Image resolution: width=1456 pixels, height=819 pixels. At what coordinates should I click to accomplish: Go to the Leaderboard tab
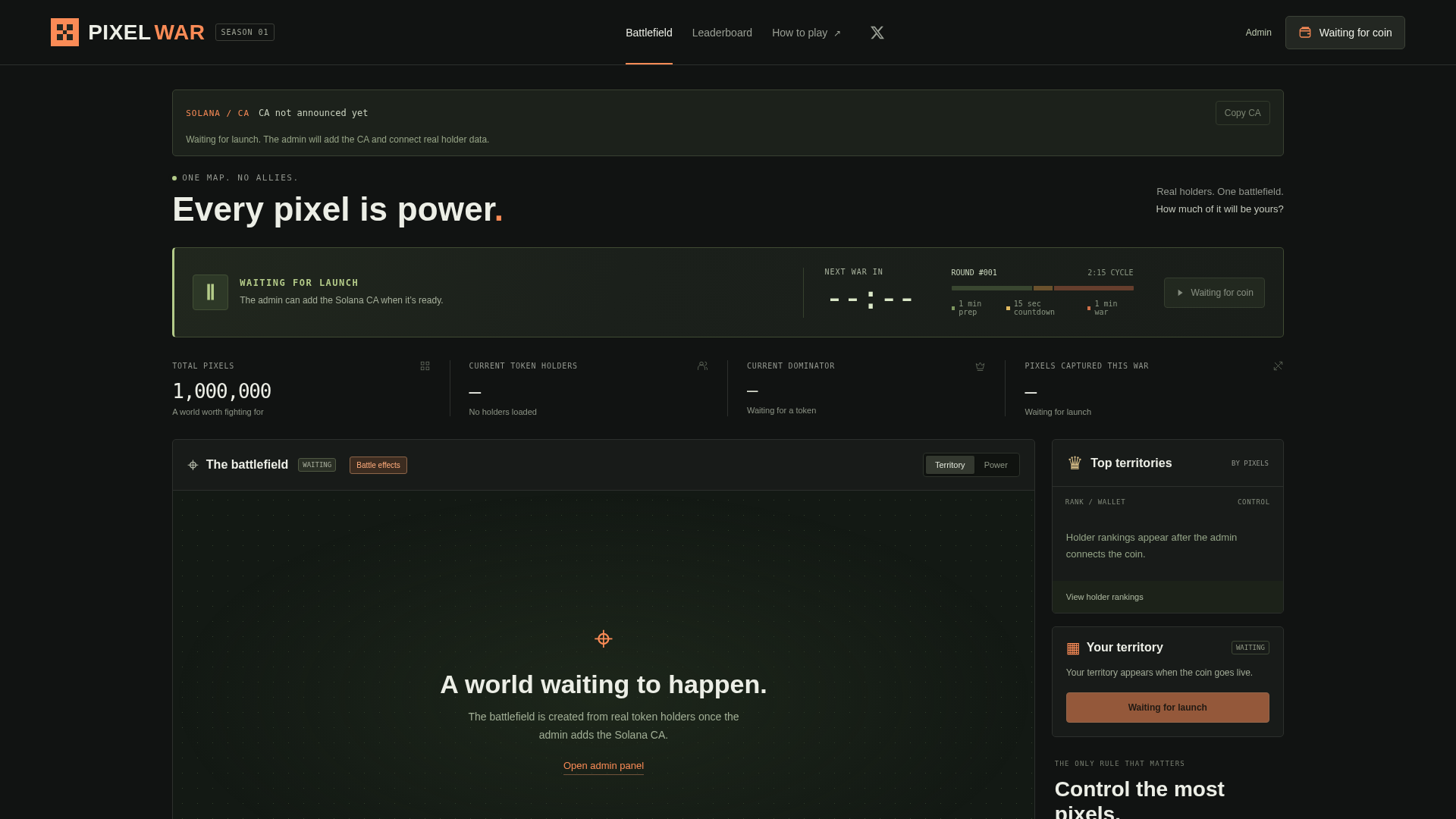pyautogui.click(x=722, y=33)
